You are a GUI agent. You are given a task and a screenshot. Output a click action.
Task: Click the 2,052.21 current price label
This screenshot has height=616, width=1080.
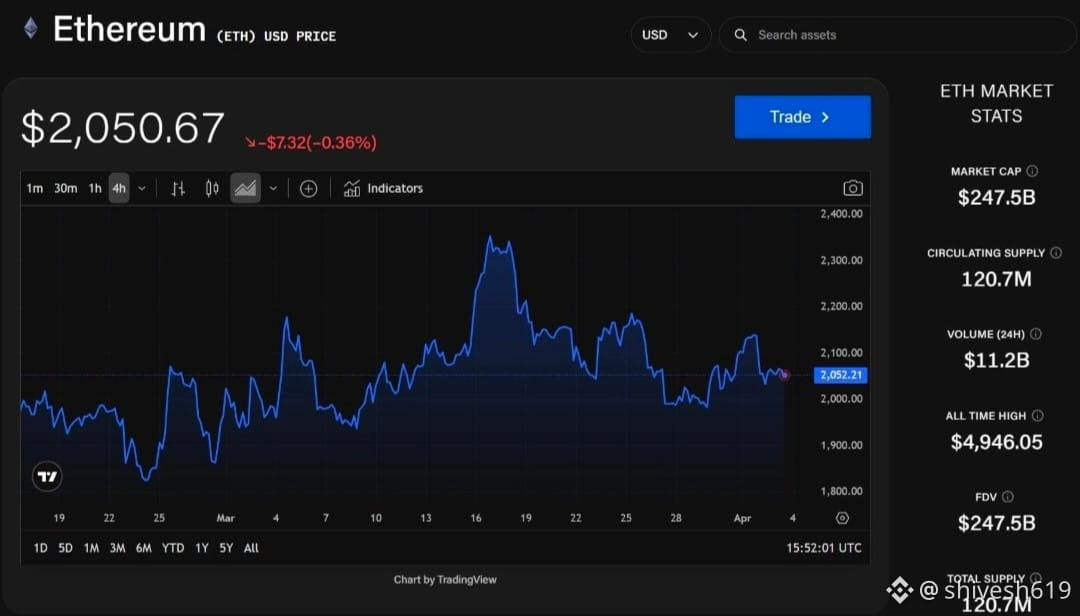pos(840,375)
